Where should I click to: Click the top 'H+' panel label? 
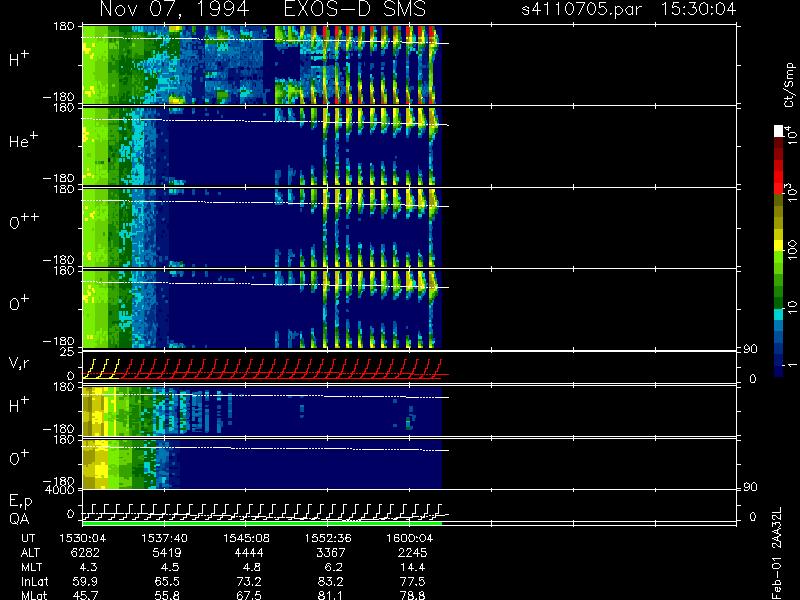[19, 59]
